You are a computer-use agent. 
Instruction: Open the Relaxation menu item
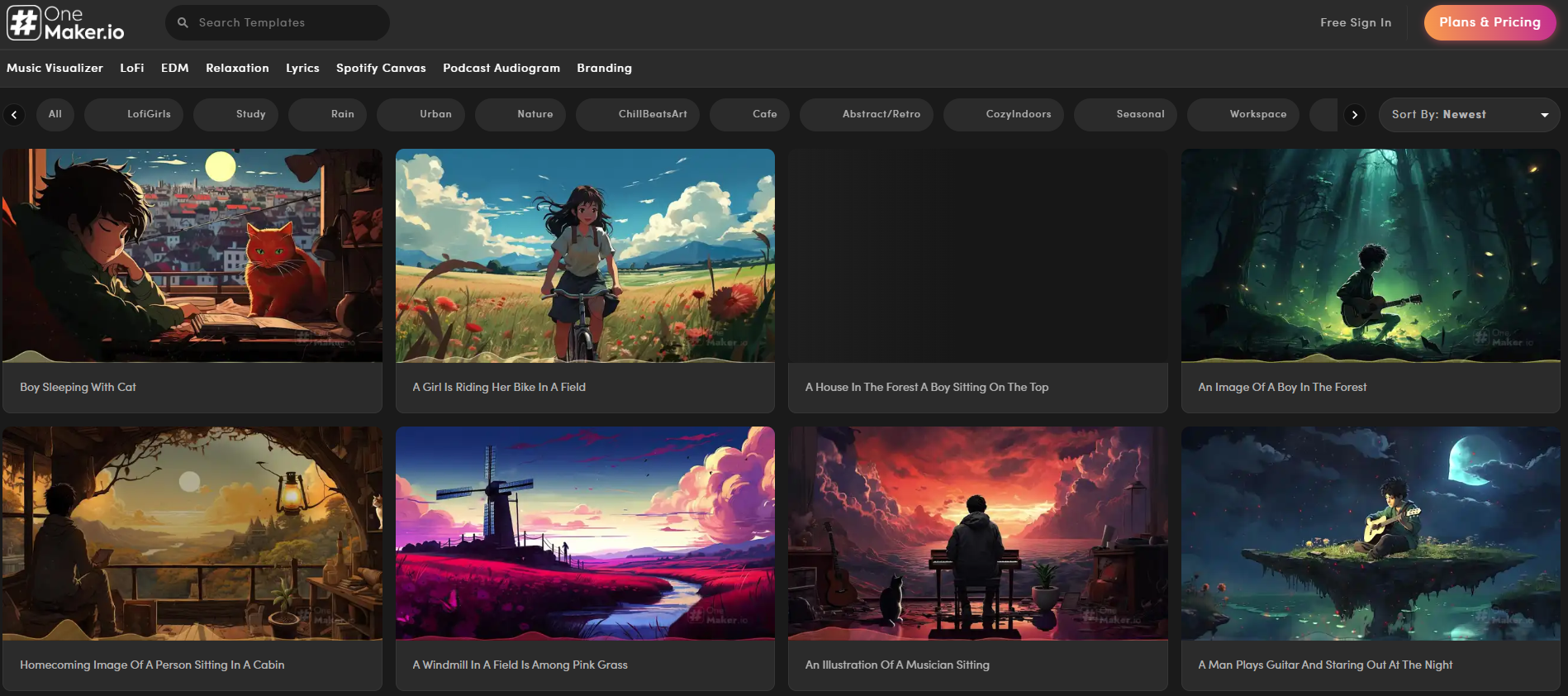click(237, 68)
